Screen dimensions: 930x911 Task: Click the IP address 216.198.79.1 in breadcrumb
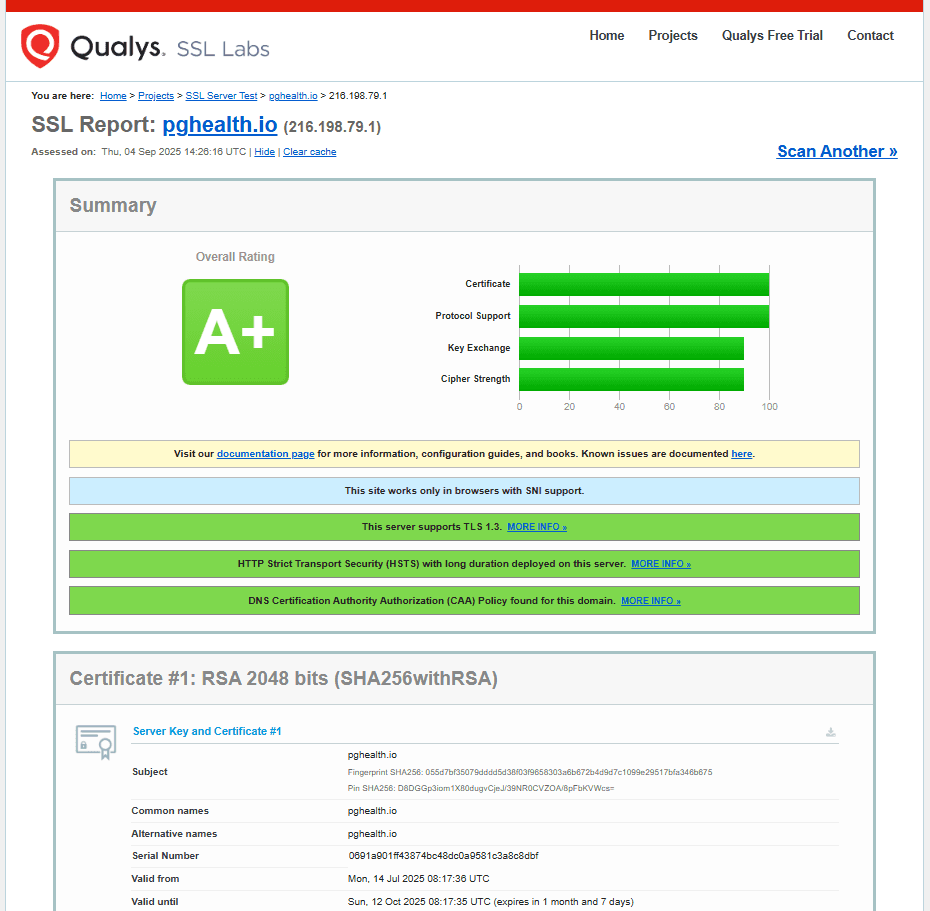358,95
